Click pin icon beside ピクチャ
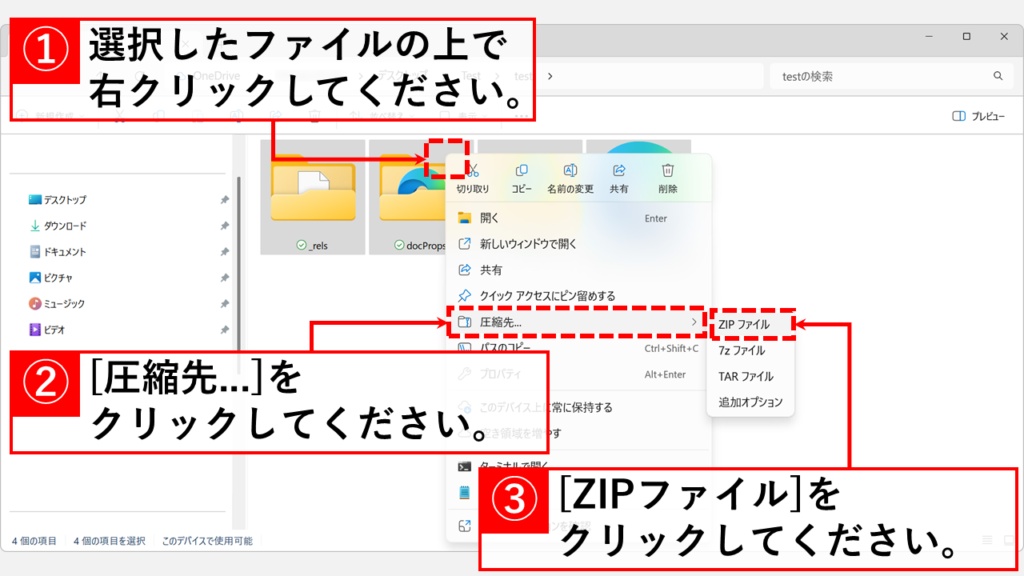 tap(224, 278)
